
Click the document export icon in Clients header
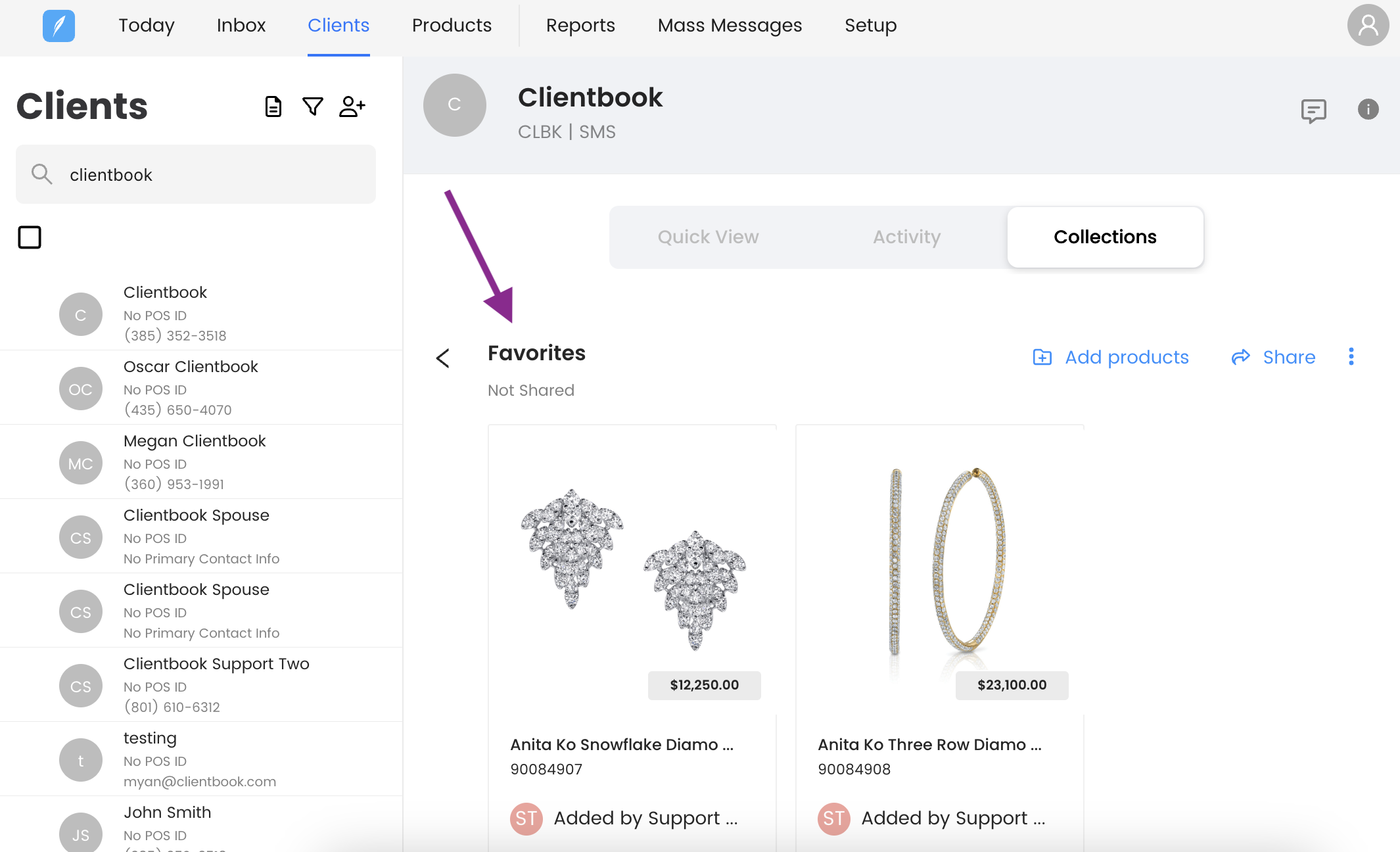[x=273, y=106]
